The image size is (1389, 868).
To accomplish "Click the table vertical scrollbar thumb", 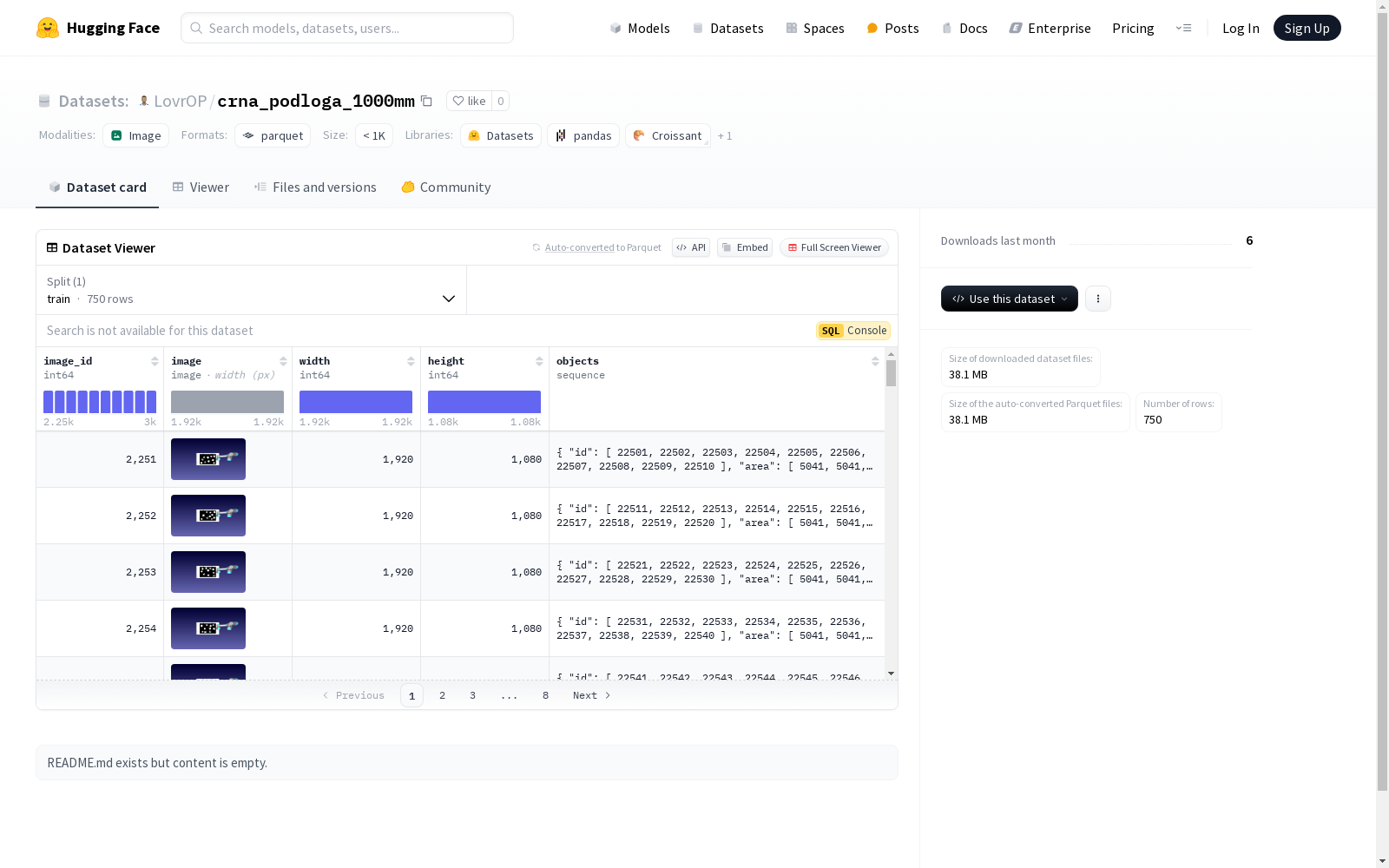I will click(891, 373).
